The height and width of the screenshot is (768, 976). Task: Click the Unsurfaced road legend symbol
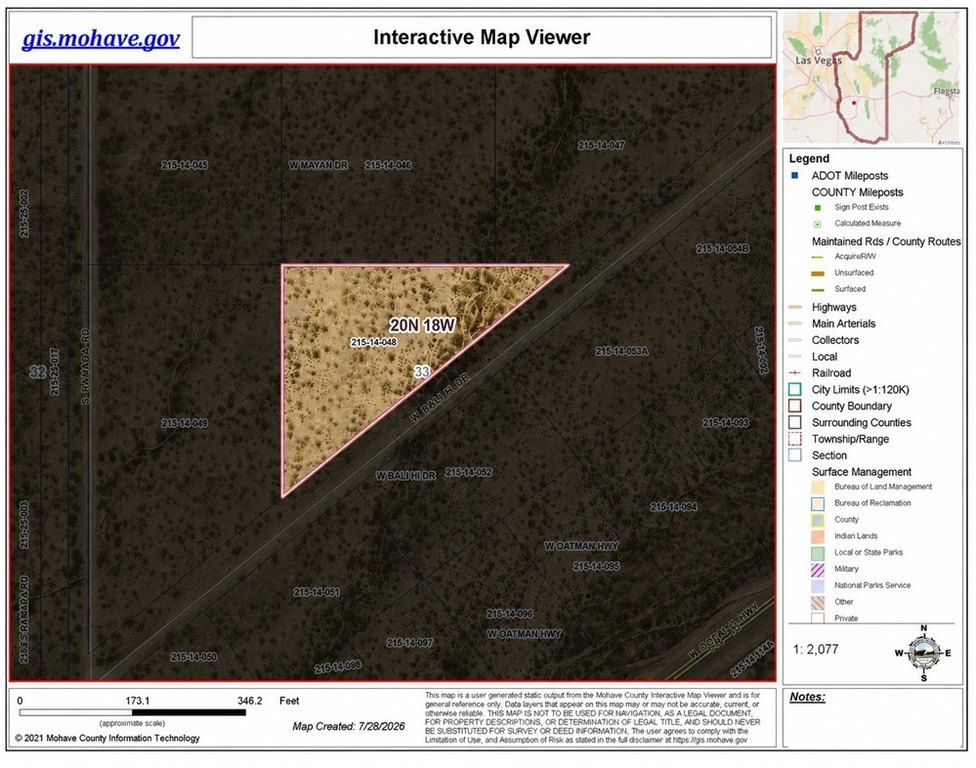(818, 273)
